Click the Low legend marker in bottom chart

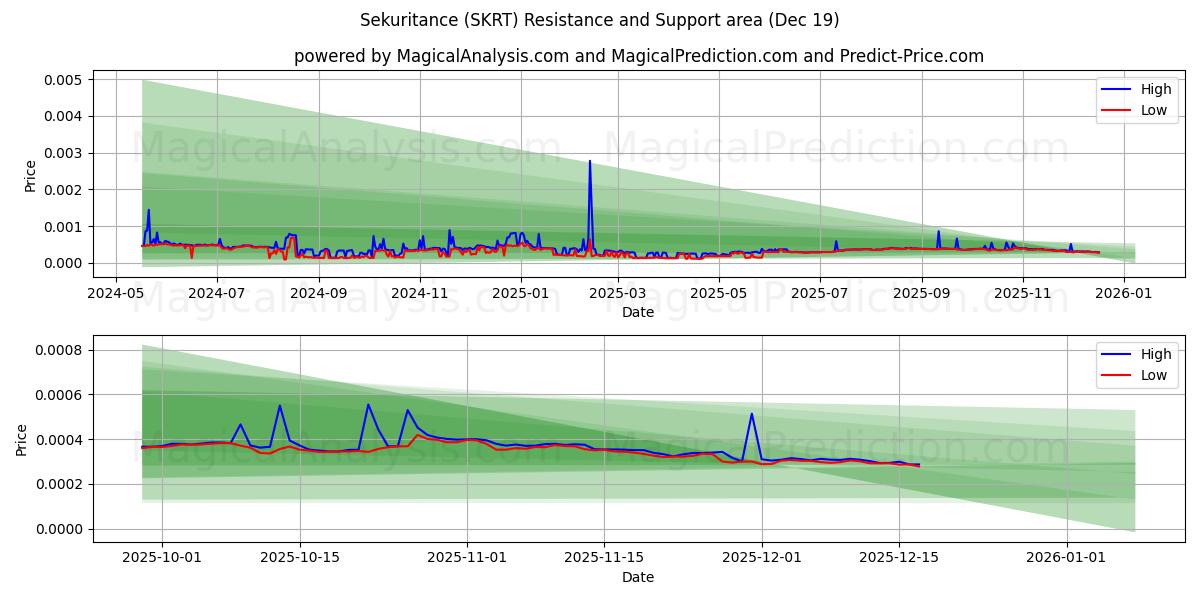tap(1117, 374)
